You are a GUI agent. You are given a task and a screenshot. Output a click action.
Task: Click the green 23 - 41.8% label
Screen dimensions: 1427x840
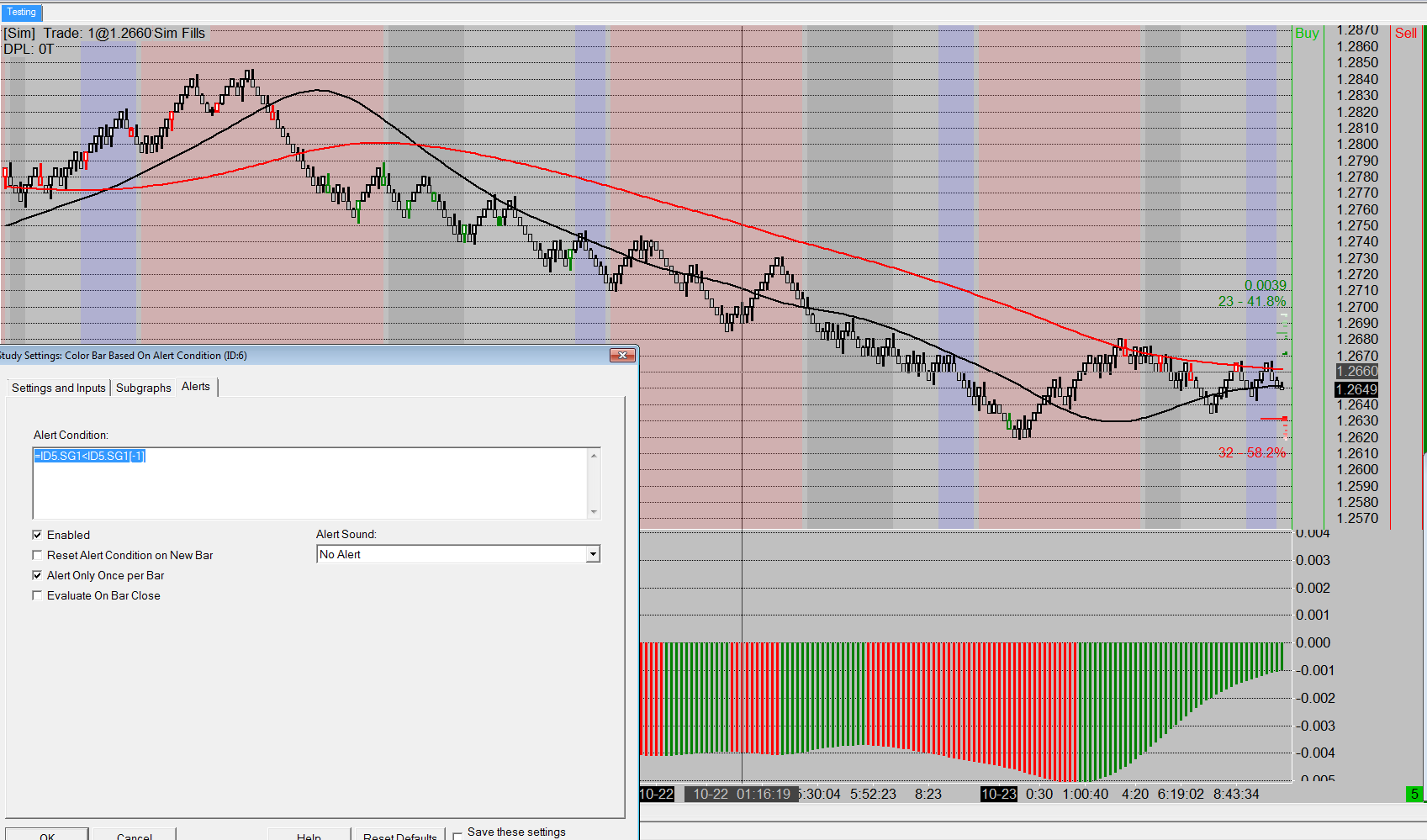(x=1252, y=302)
